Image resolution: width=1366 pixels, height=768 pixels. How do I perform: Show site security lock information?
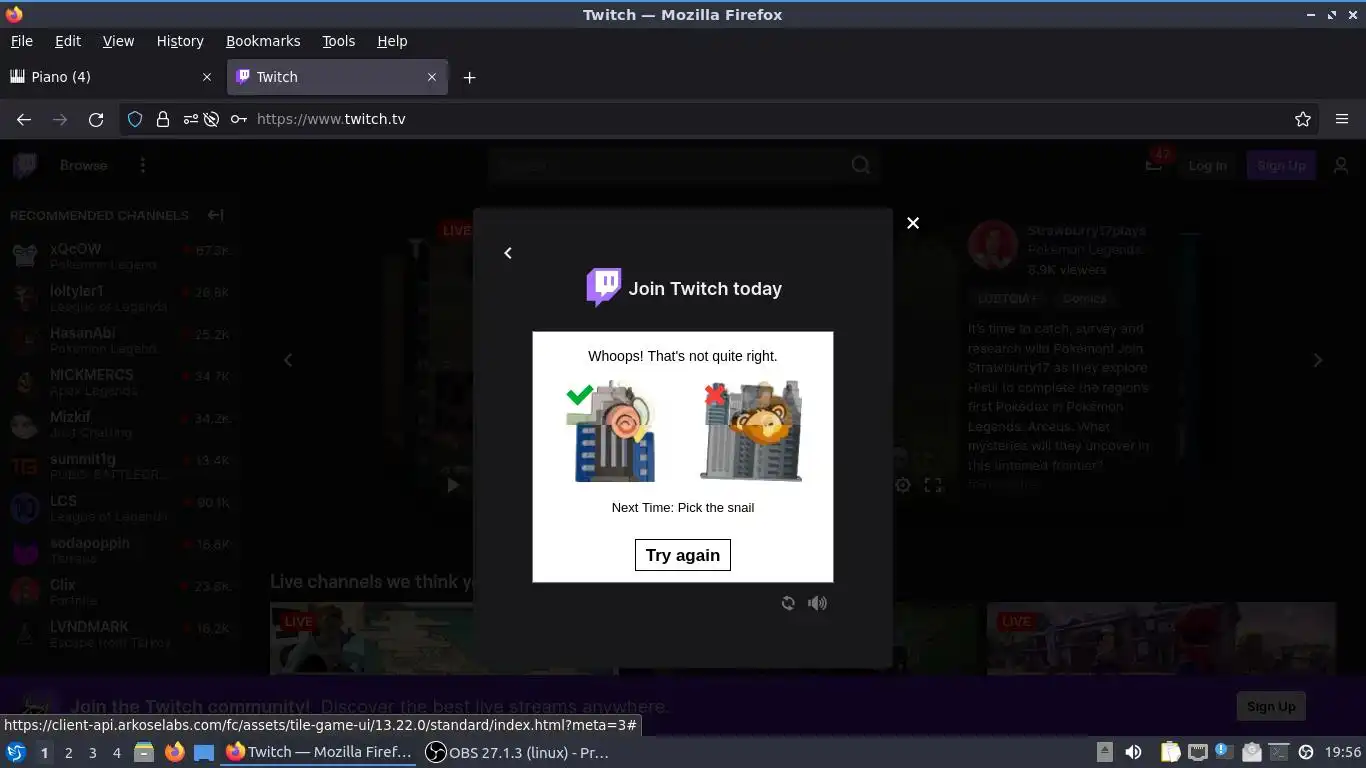(x=163, y=119)
